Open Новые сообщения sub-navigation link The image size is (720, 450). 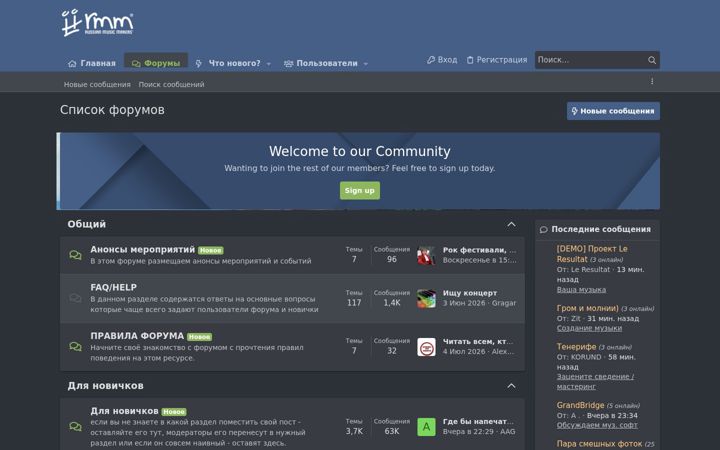click(97, 84)
